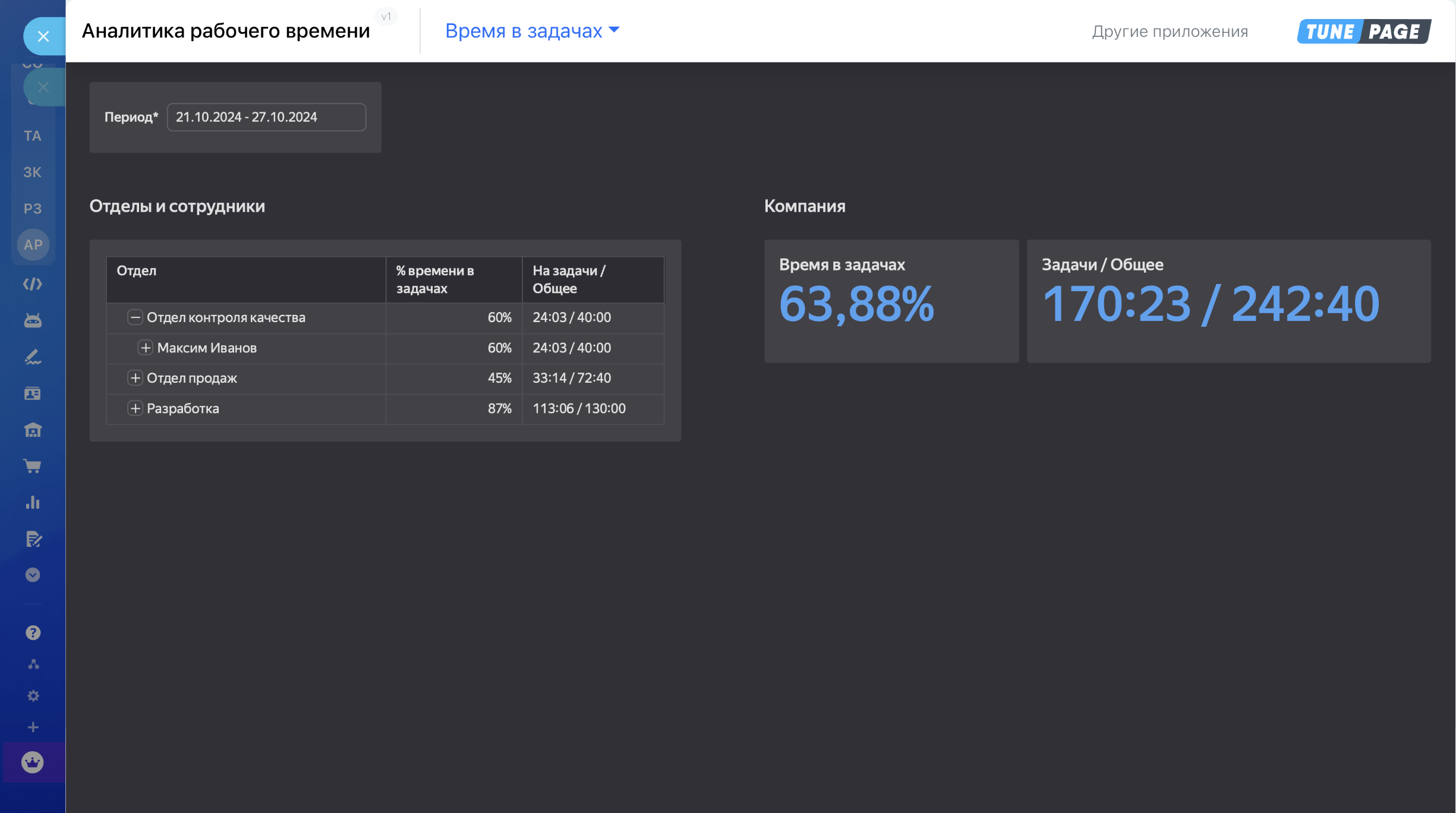Expand more sidebar items chevron

point(33,575)
